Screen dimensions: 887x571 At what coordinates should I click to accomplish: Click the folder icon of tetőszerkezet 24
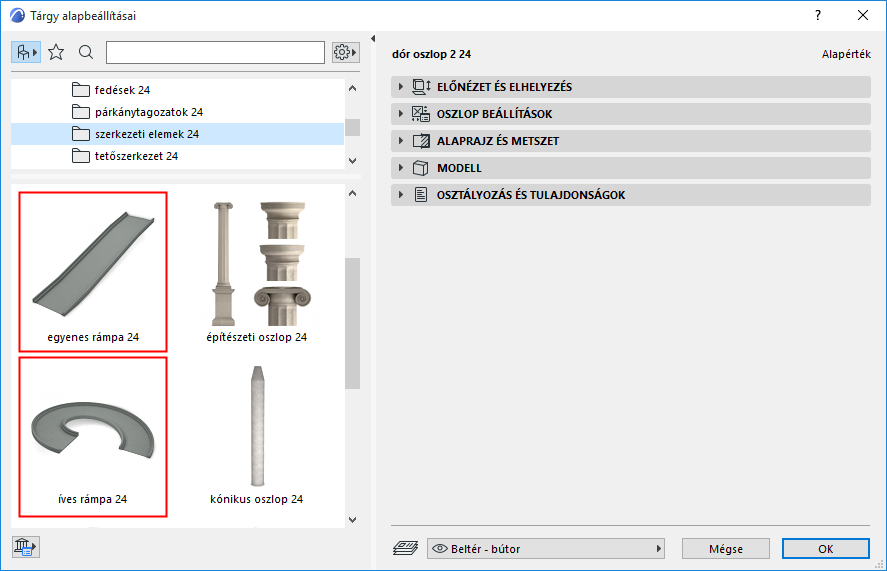pyautogui.click(x=81, y=156)
